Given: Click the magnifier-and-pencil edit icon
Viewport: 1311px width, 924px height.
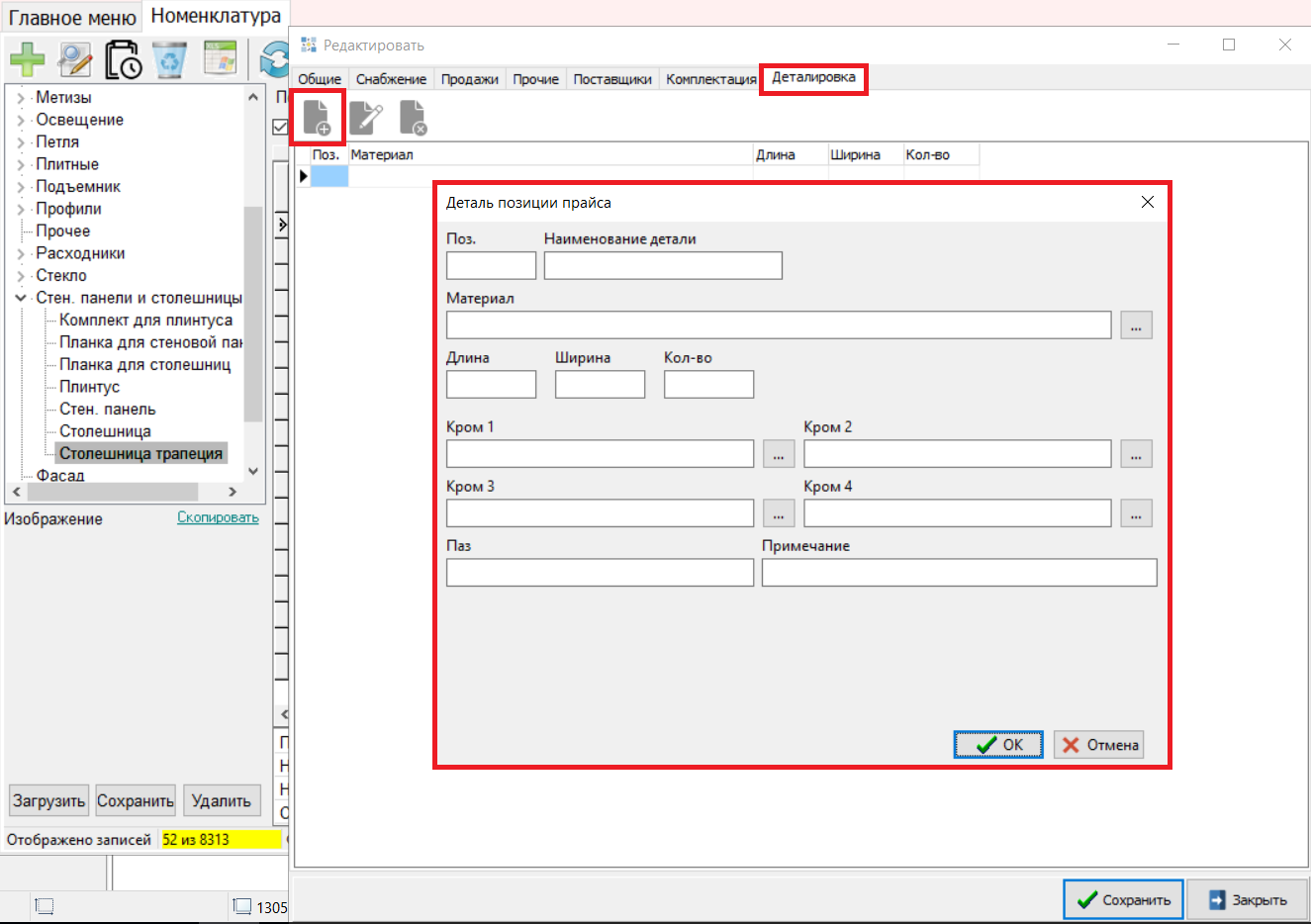Looking at the screenshot, I should click(x=74, y=59).
